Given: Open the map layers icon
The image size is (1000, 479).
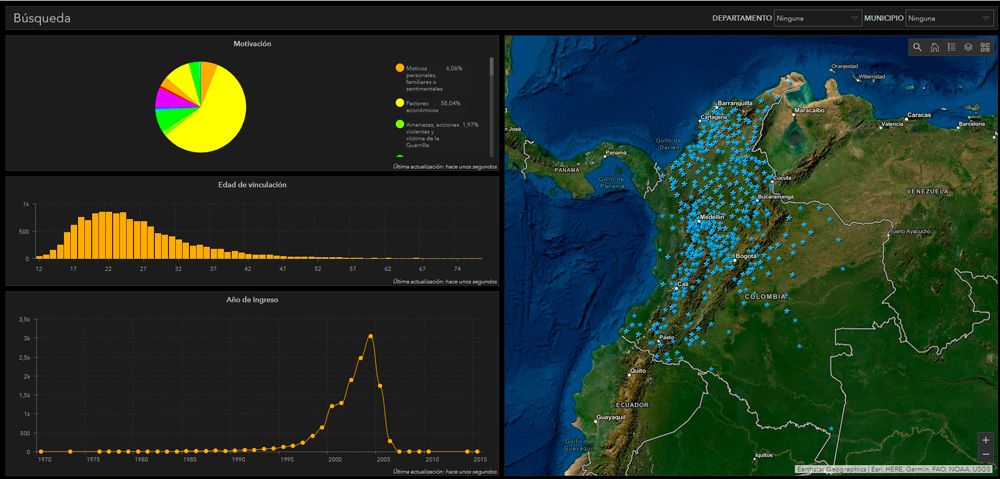Looking at the screenshot, I should click(x=968, y=47).
